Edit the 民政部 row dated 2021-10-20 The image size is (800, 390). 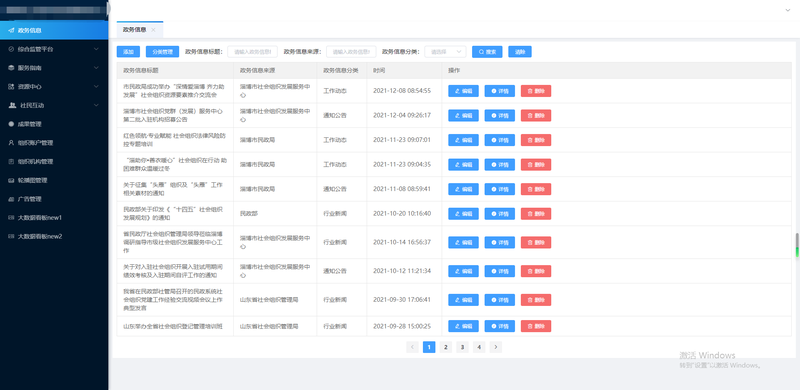point(463,213)
